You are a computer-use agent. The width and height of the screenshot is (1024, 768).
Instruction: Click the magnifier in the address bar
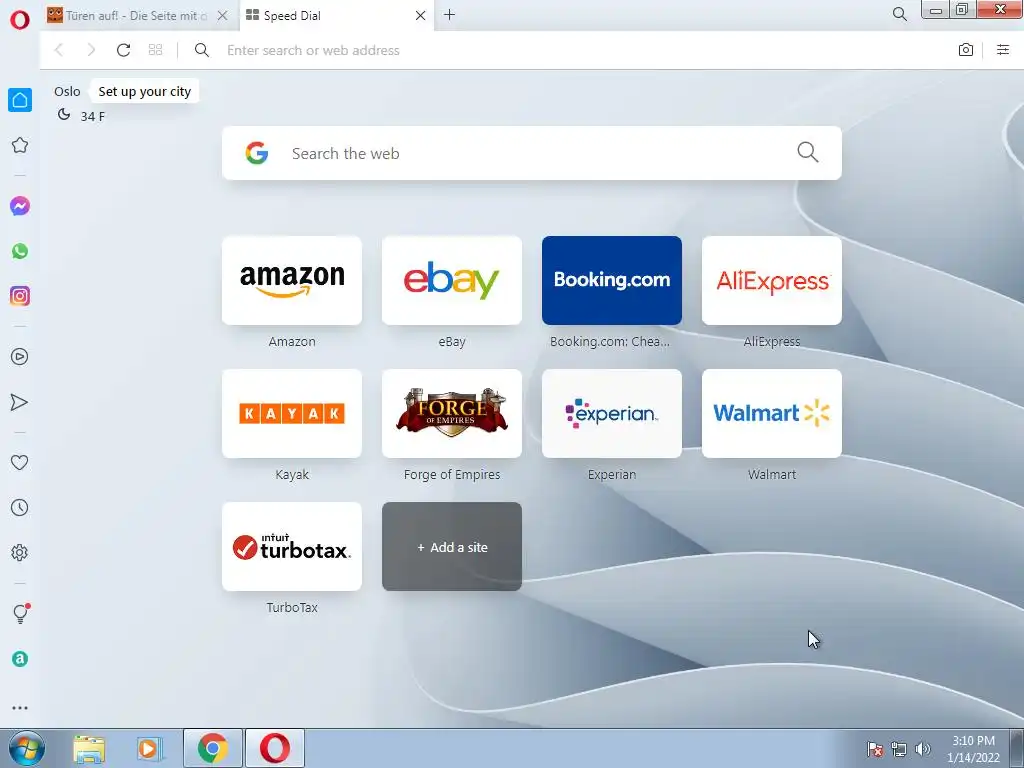tap(202, 50)
